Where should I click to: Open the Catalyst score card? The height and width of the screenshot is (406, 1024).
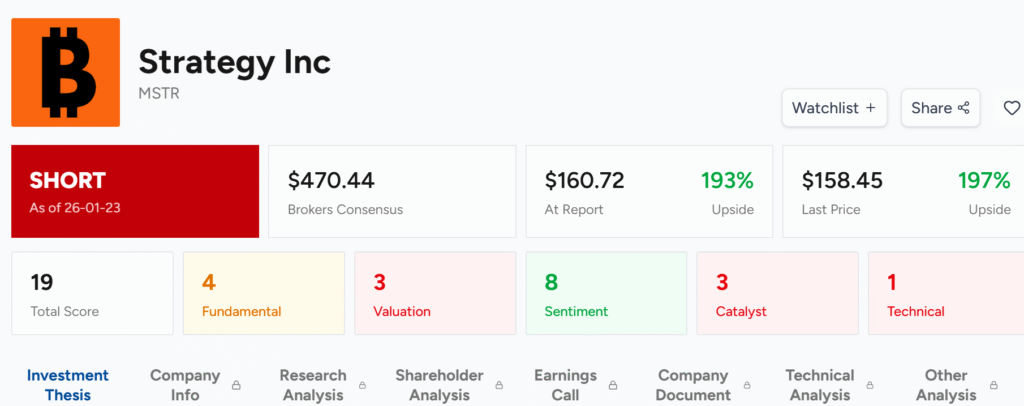pos(777,293)
